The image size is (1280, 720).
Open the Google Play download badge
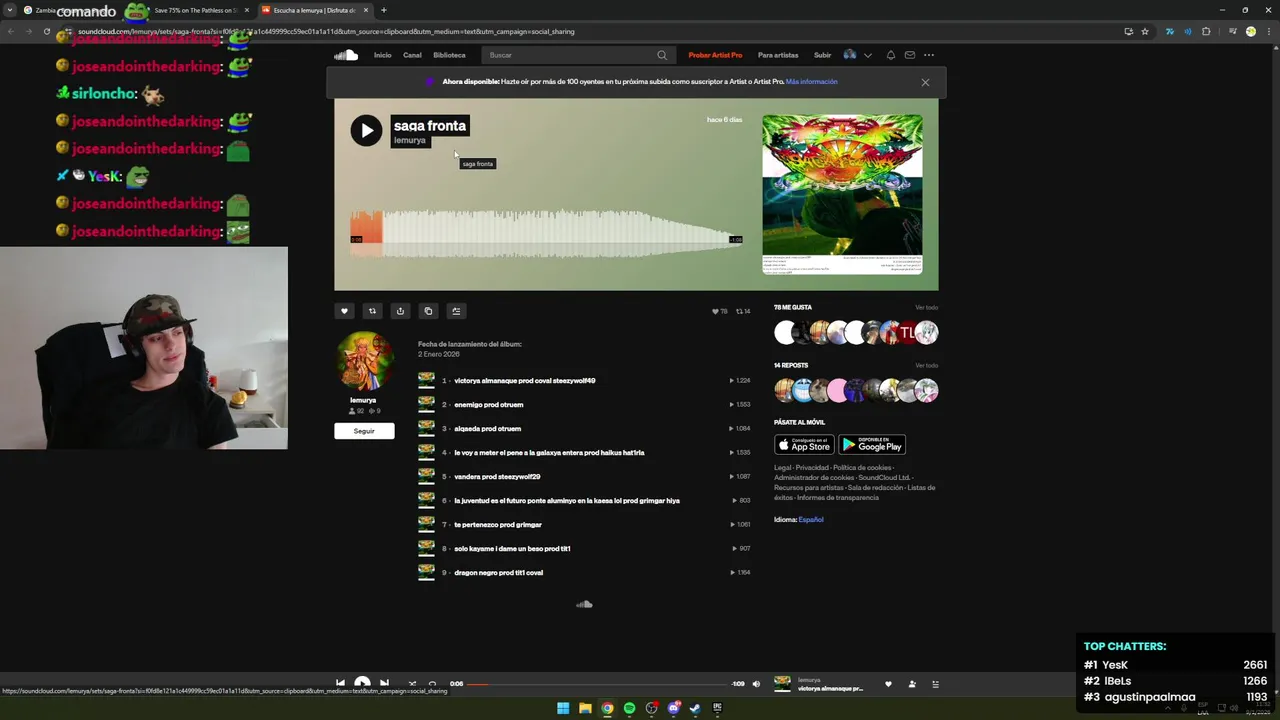[872, 445]
